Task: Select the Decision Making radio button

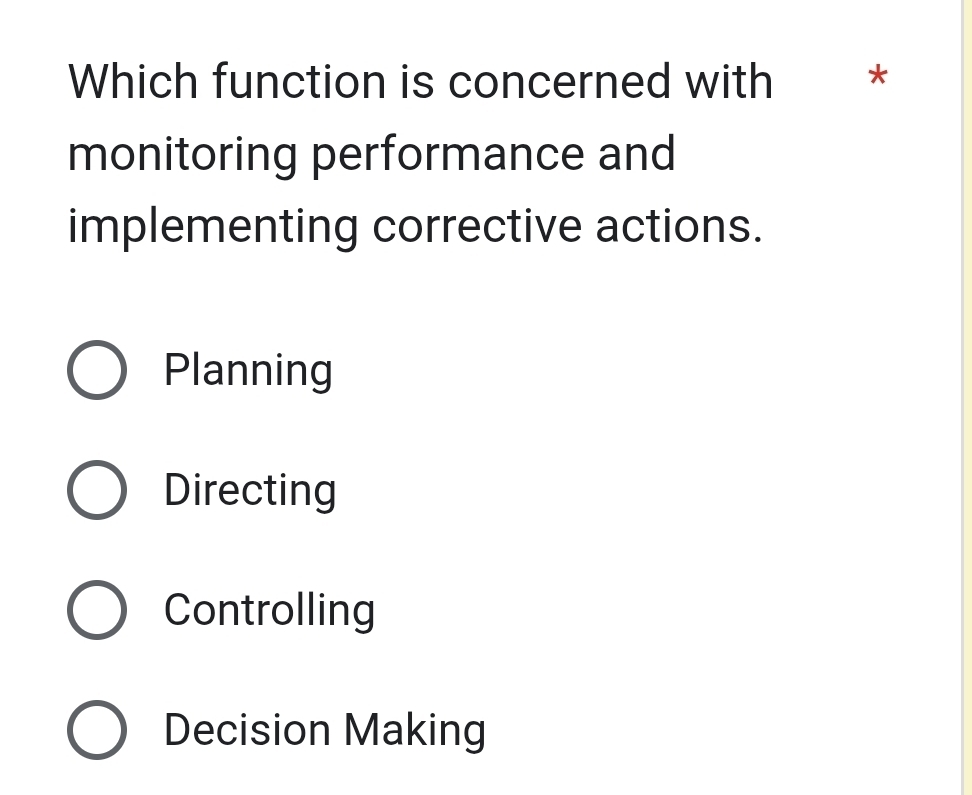Action: [x=96, y=730]
